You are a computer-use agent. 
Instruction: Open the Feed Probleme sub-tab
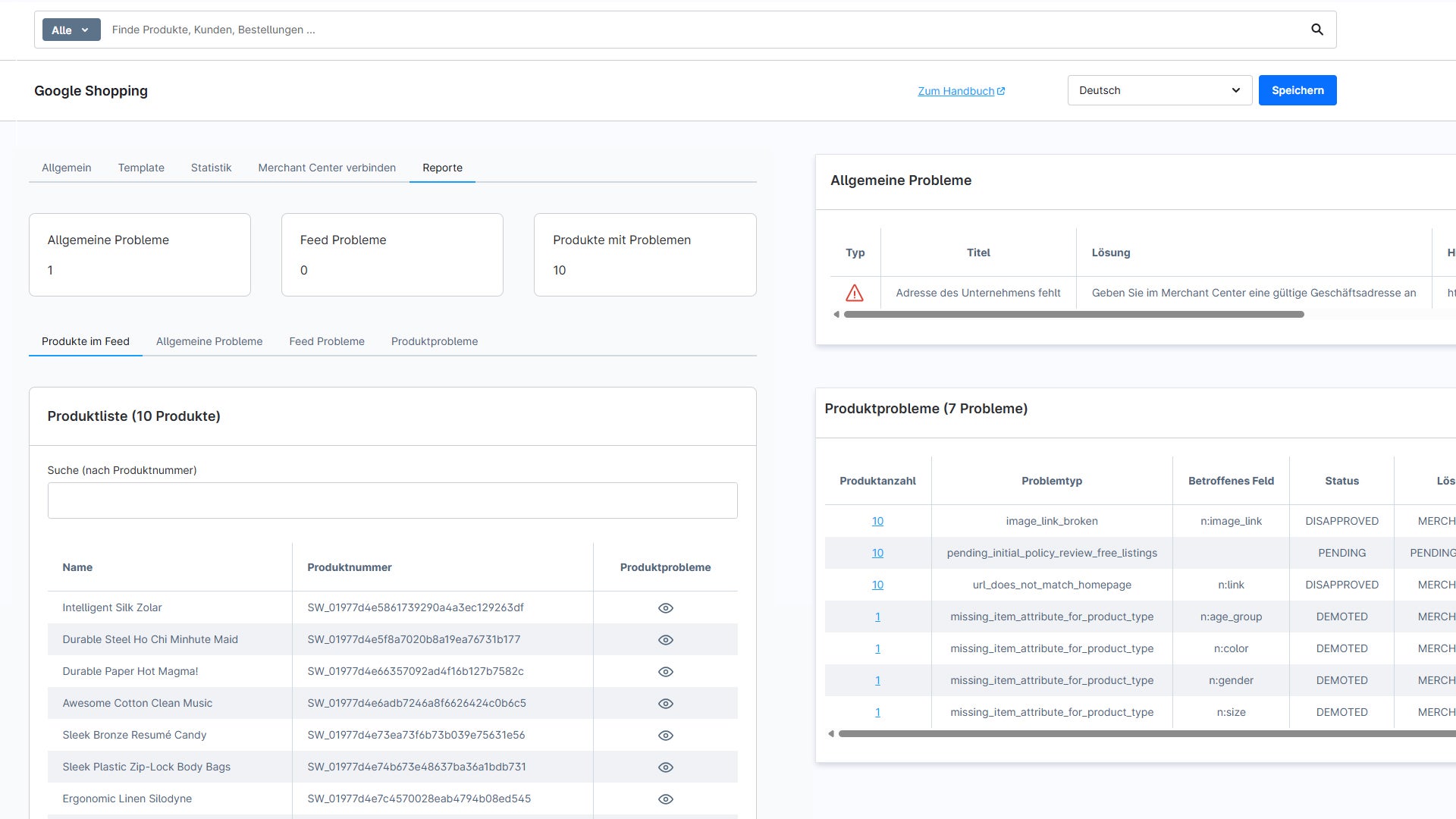coord(327,341)
